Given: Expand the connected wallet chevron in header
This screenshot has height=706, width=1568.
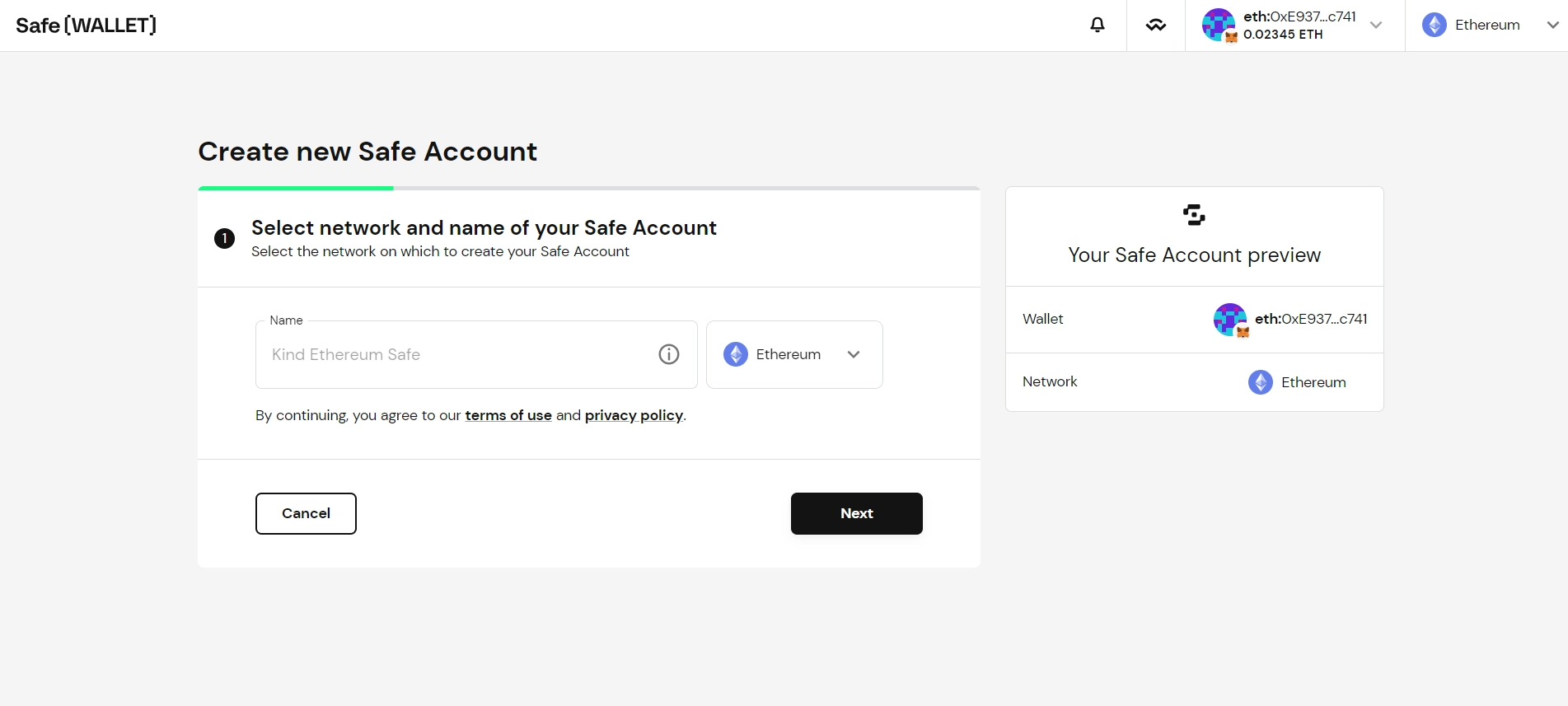Looking at the screenshot, I should (1376, 25).
